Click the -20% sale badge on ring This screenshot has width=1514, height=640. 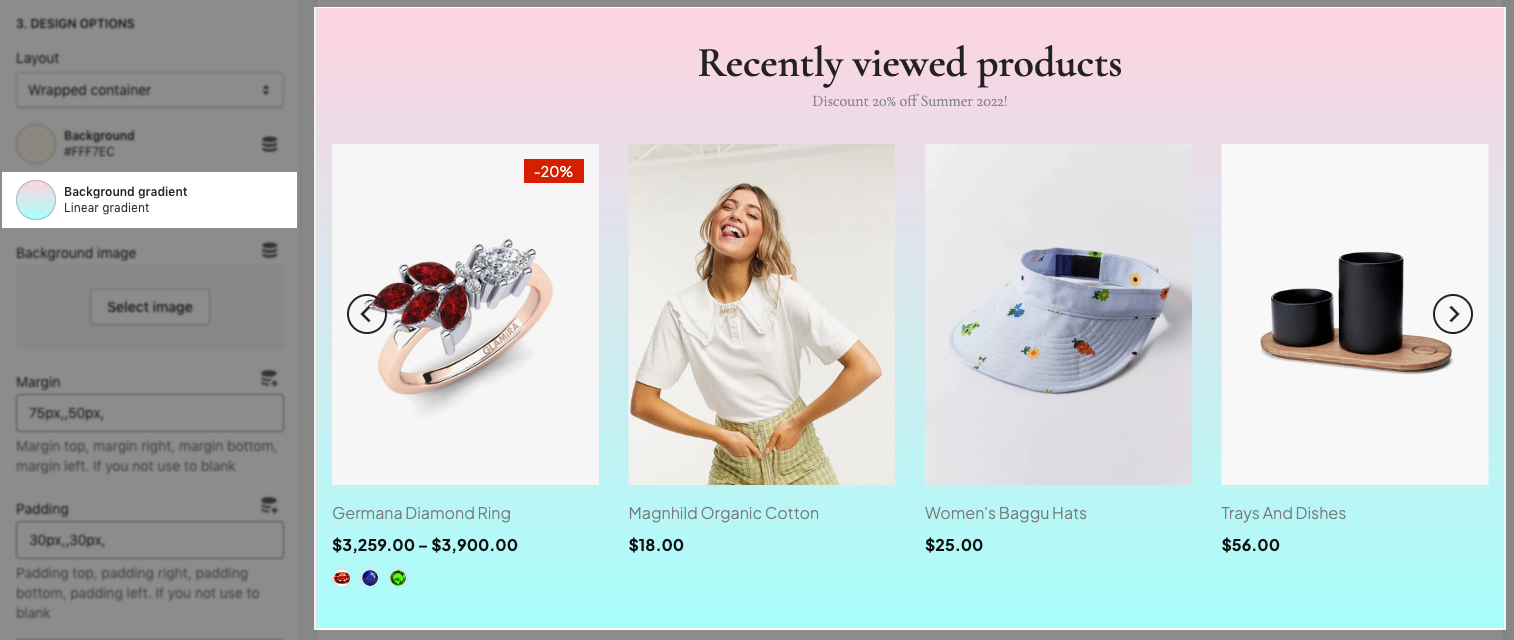click(554, 171)
